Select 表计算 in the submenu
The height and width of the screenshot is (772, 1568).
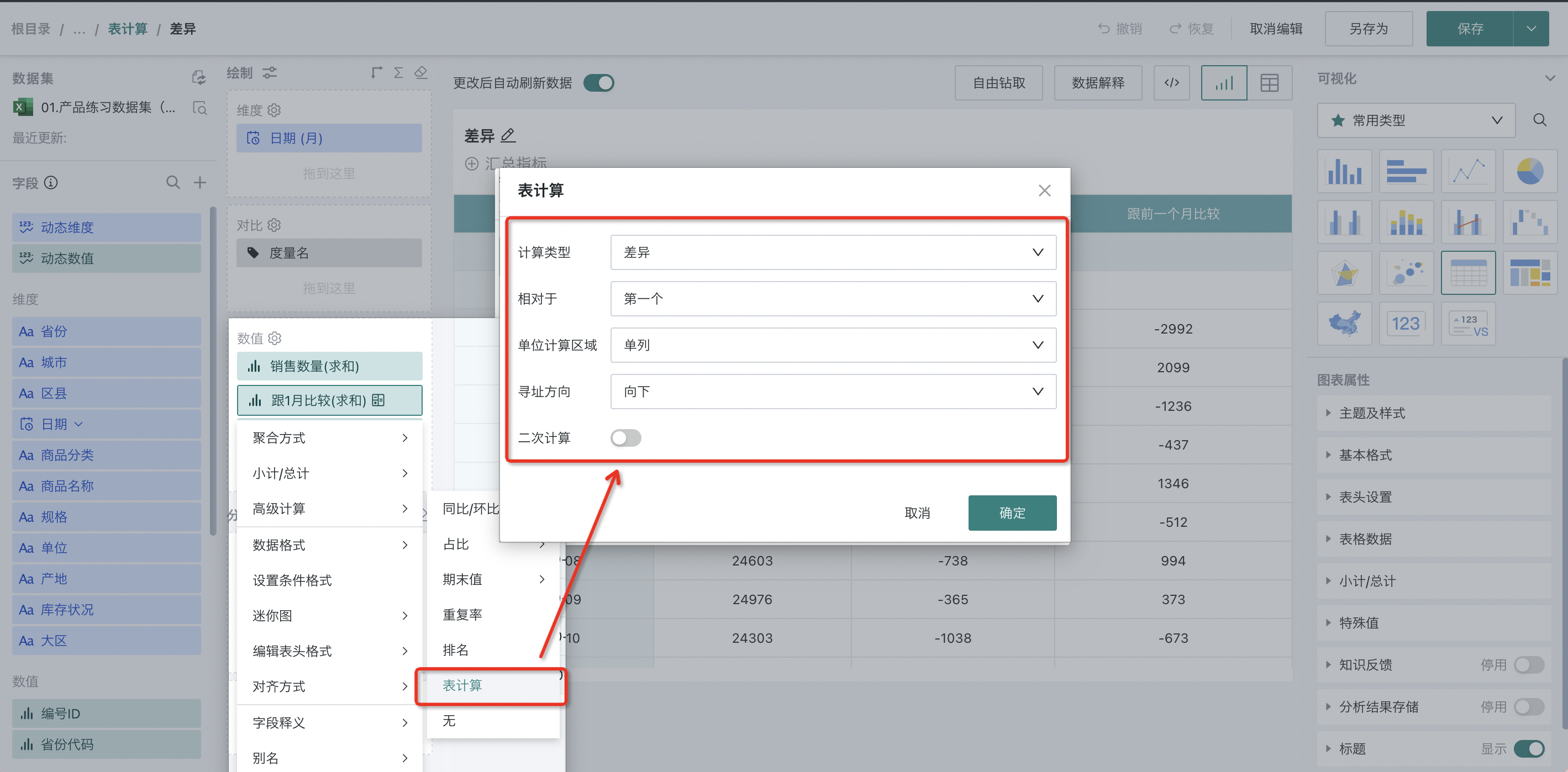point(462,686)
